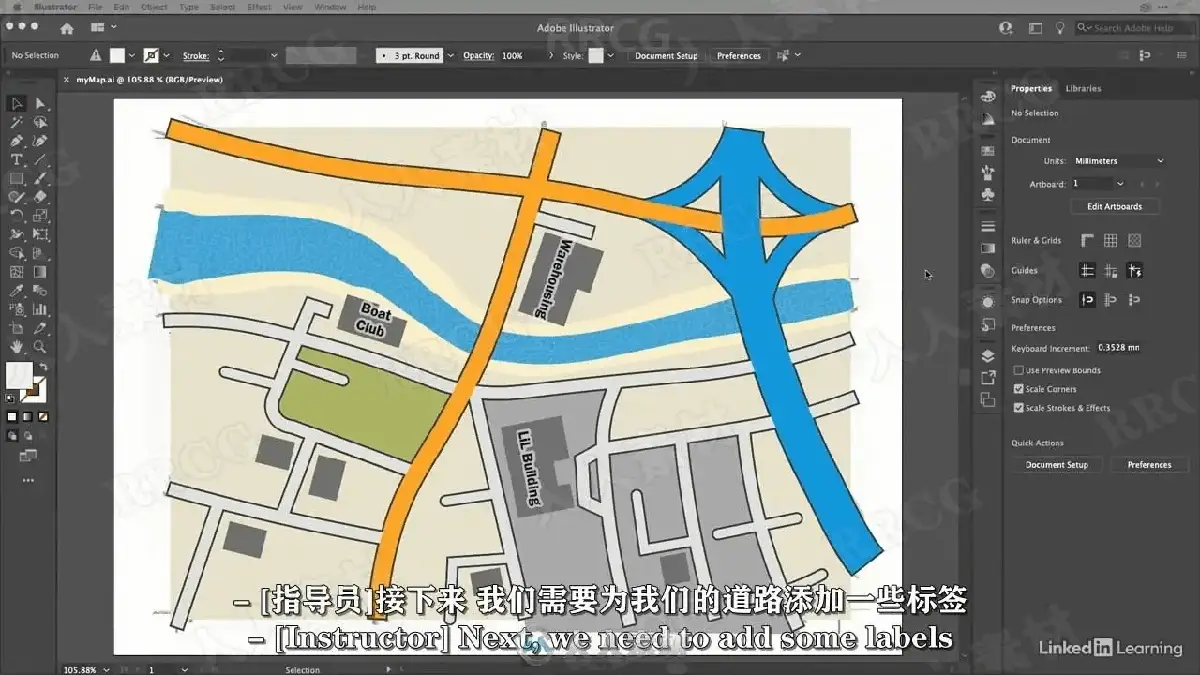Click the fill color swatch in control bar
1200x675 pixels.
coord(117,56)
